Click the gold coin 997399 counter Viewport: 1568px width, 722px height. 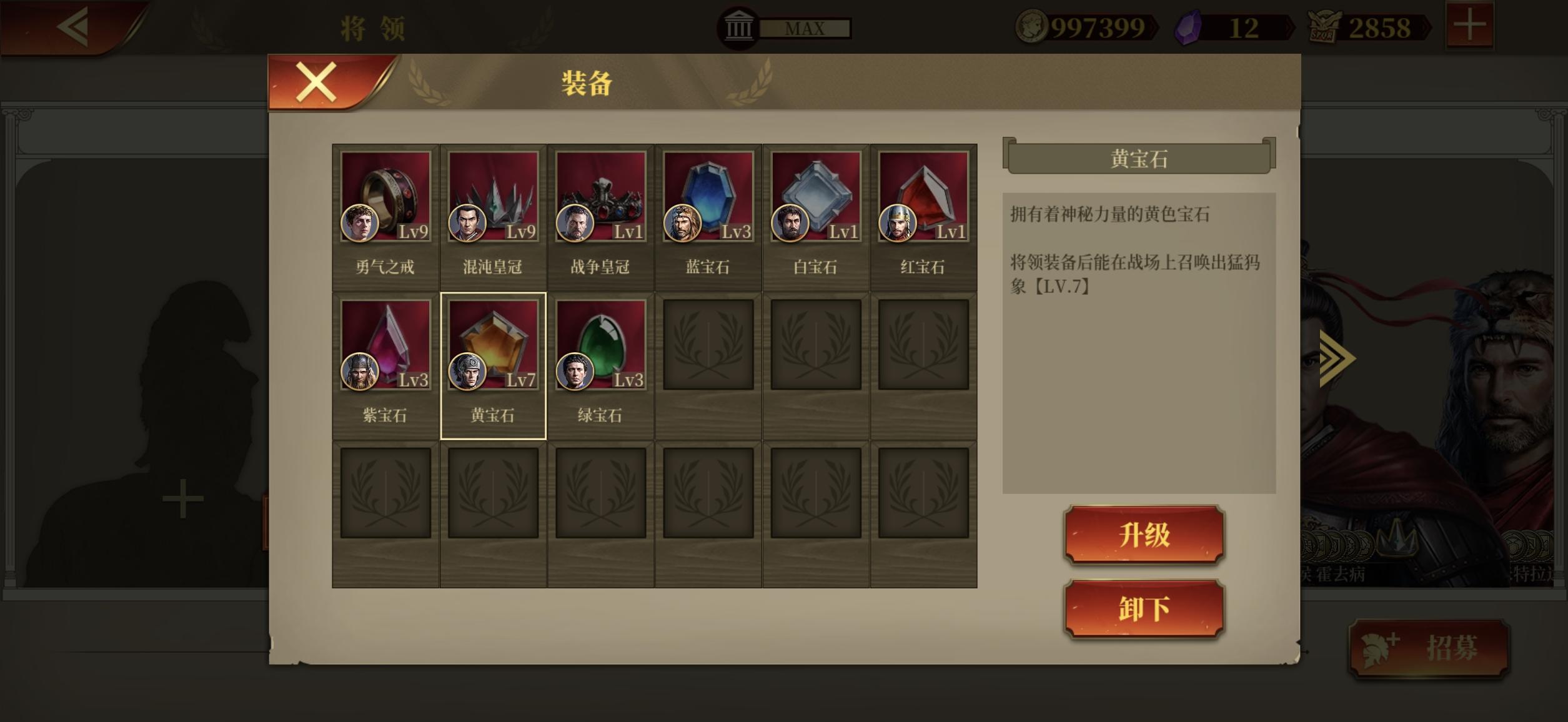coord(1086,27)
